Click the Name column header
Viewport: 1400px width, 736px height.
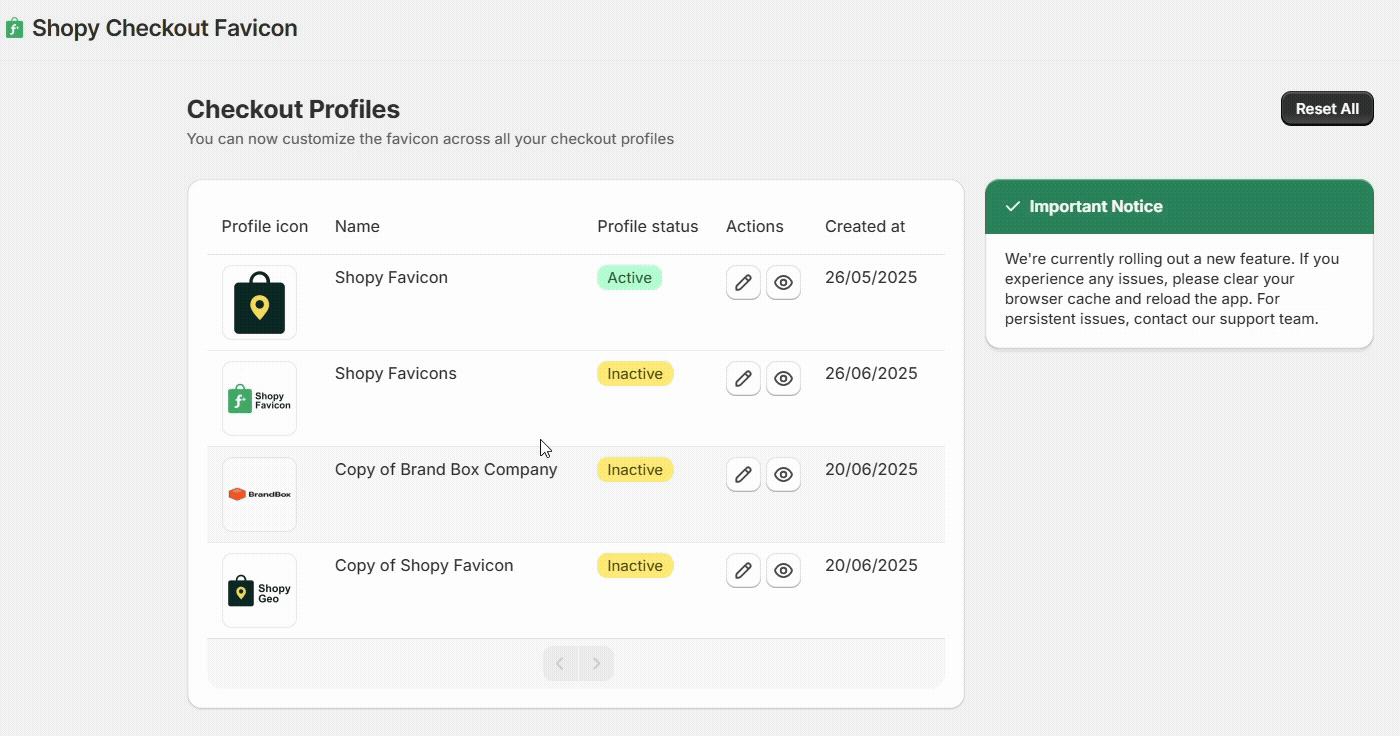357,226
